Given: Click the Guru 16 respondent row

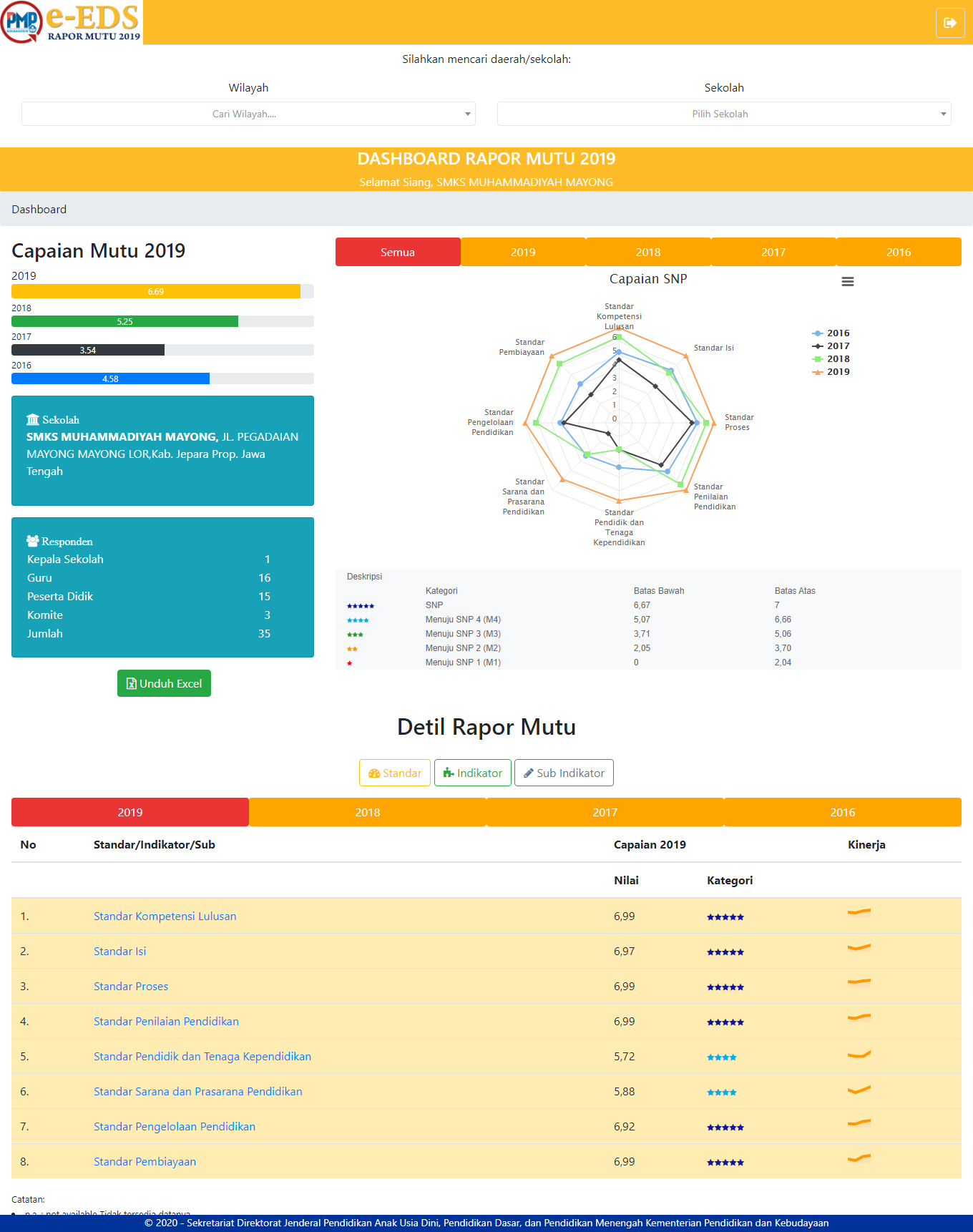Looking at the screenshot, I should coord(149,578).
